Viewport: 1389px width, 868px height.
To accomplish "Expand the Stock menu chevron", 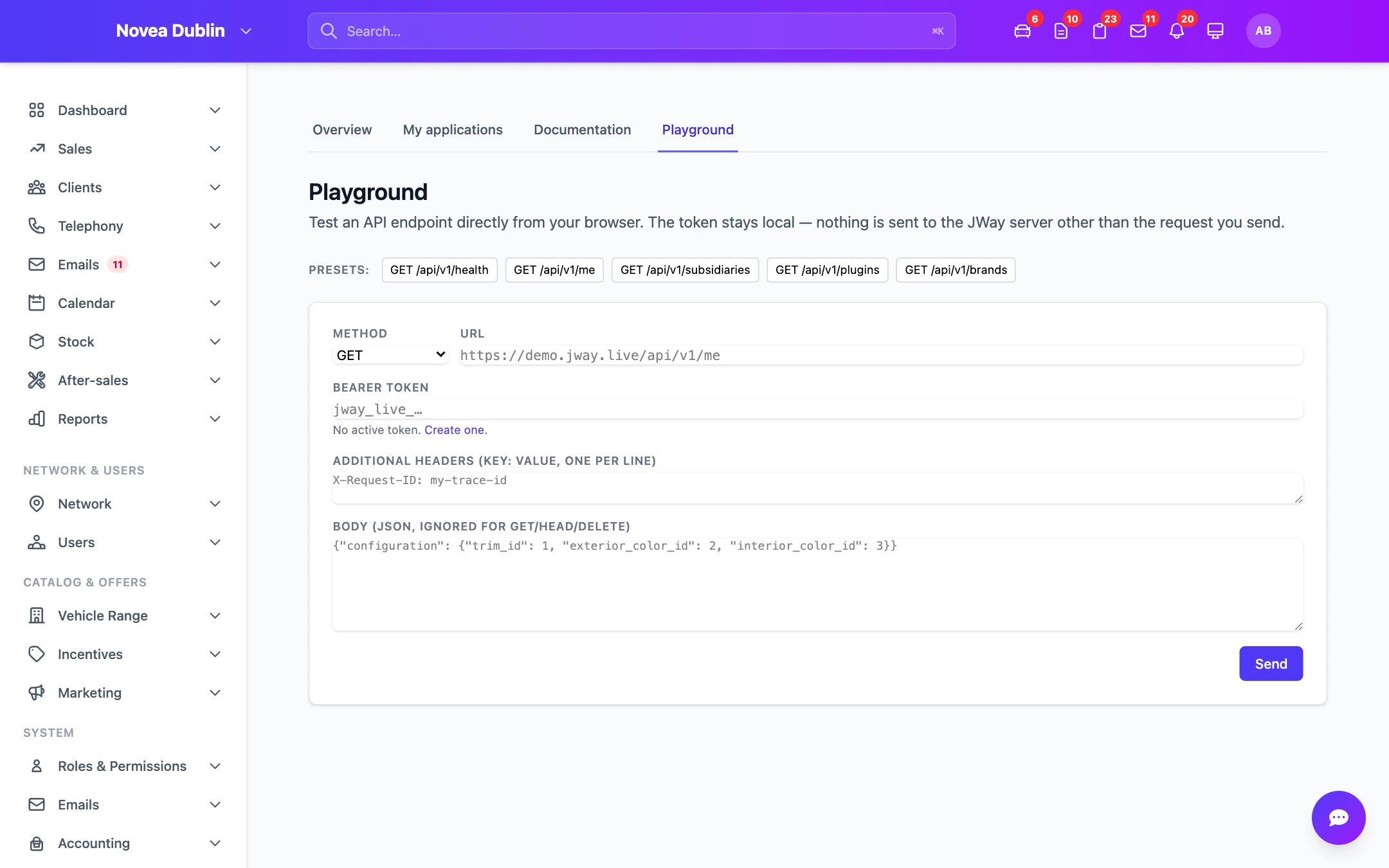I will click(x=215, y=341).
